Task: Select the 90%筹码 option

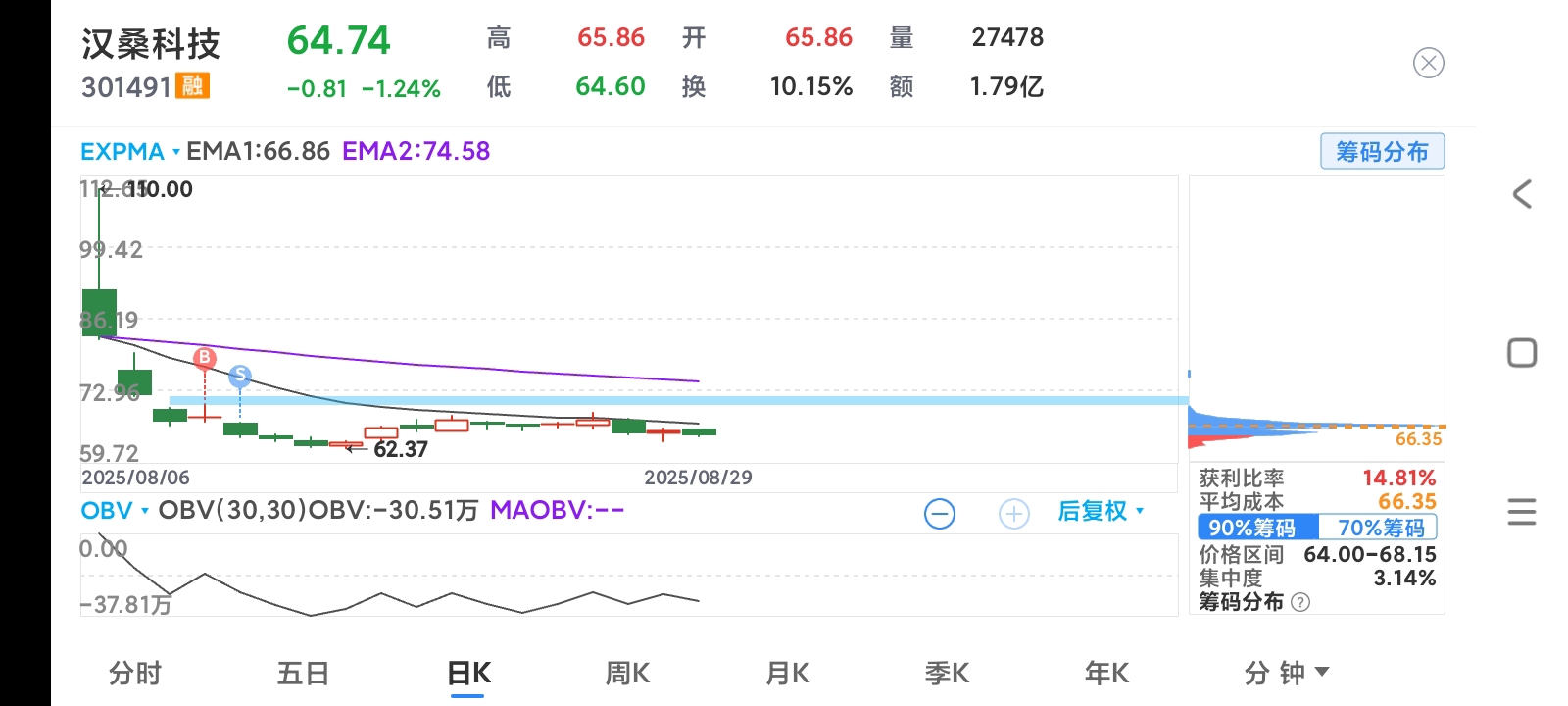Action: click(1257, 528)
